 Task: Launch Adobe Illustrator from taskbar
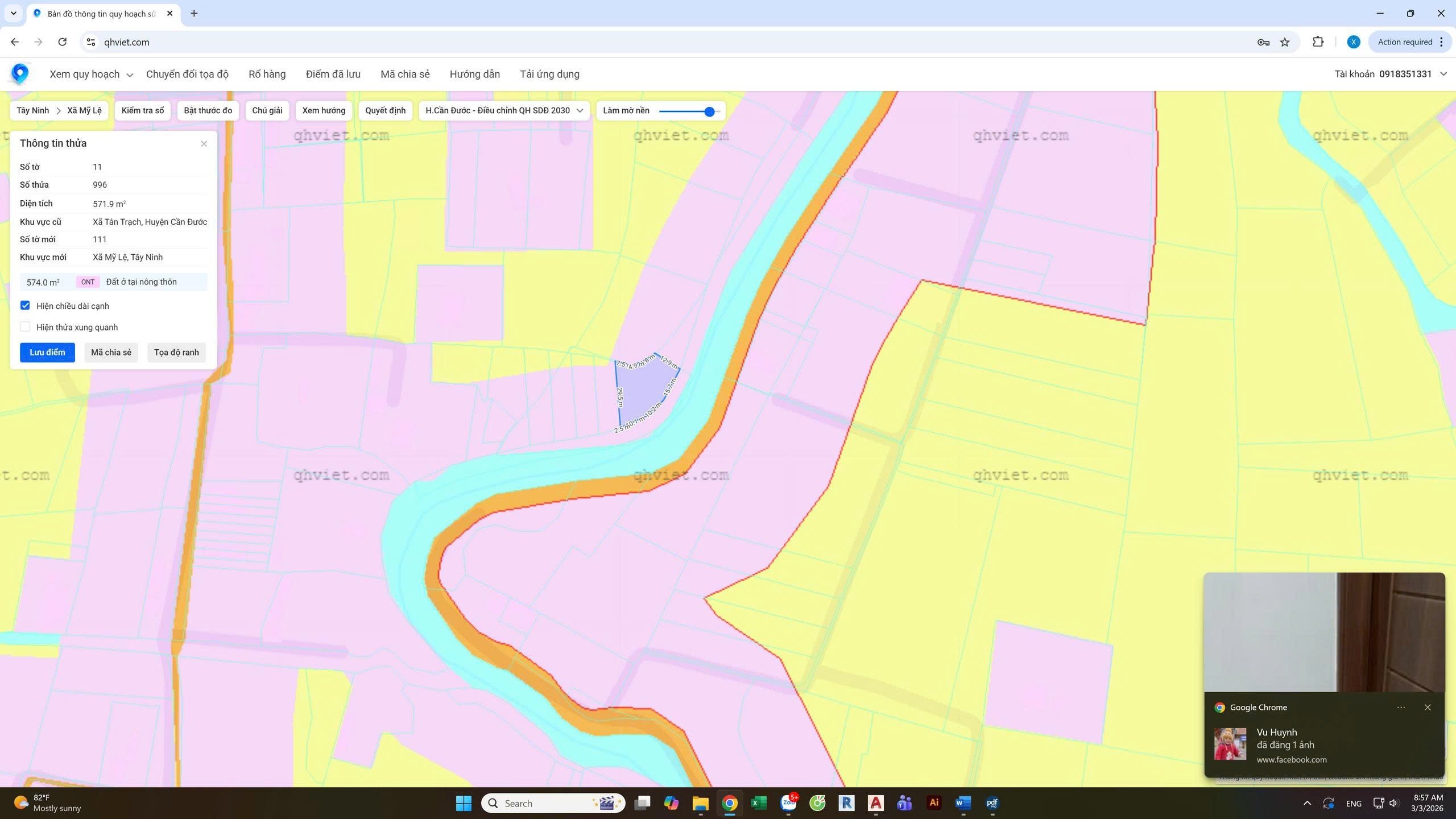tap(933, 803)
